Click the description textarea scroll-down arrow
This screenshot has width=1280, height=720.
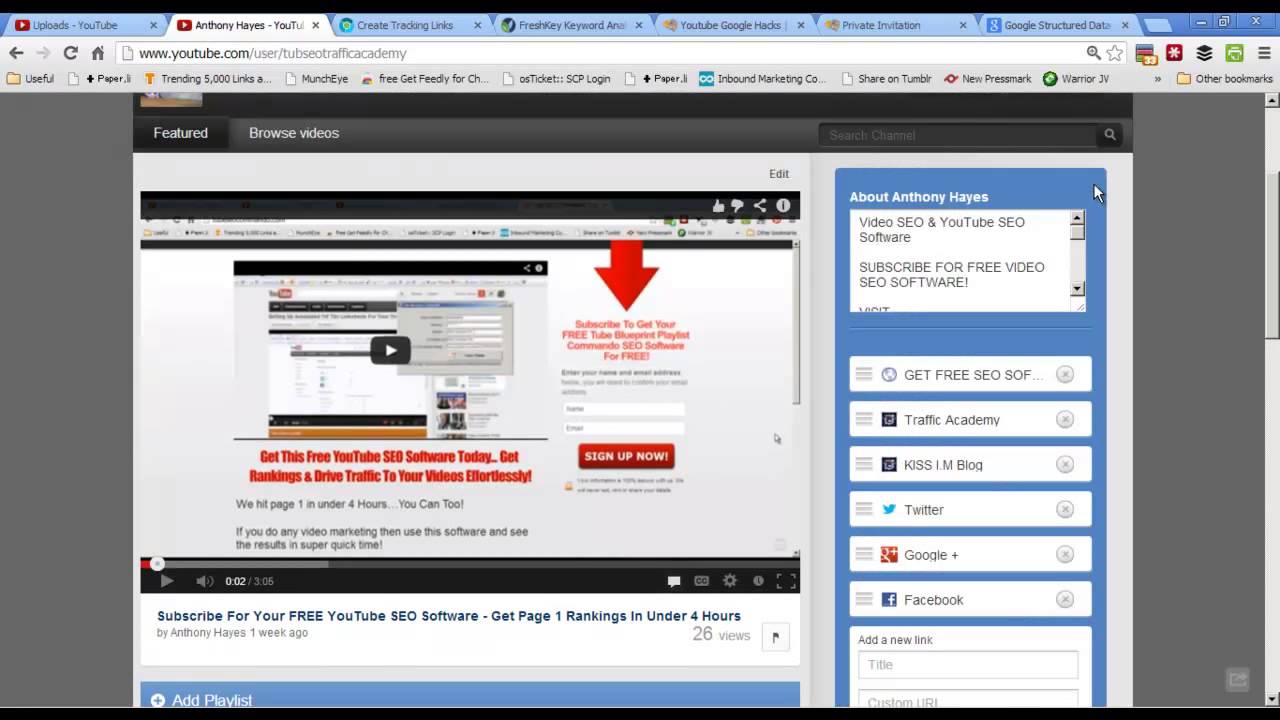click(1077, 289)
